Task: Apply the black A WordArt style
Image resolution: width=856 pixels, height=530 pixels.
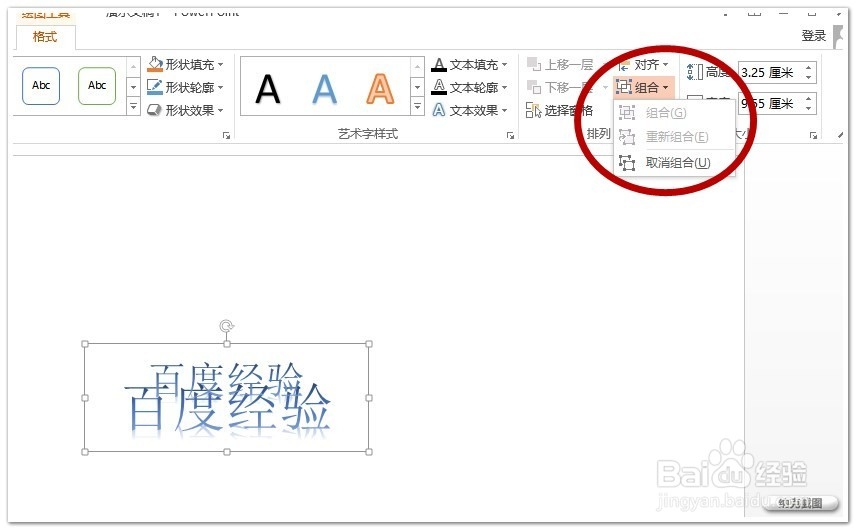Action: click(268, 88)
